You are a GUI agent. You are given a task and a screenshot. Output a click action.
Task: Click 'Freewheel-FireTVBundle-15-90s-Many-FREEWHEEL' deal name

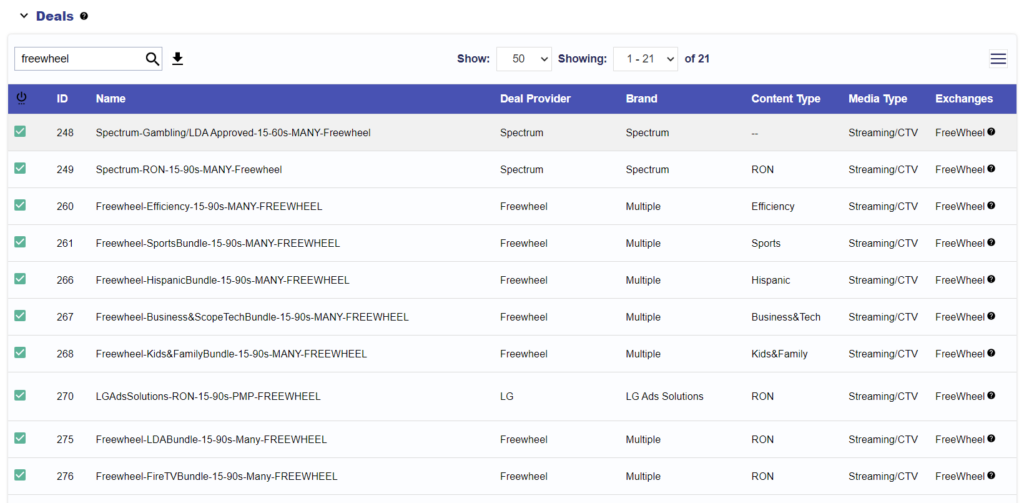216,477
